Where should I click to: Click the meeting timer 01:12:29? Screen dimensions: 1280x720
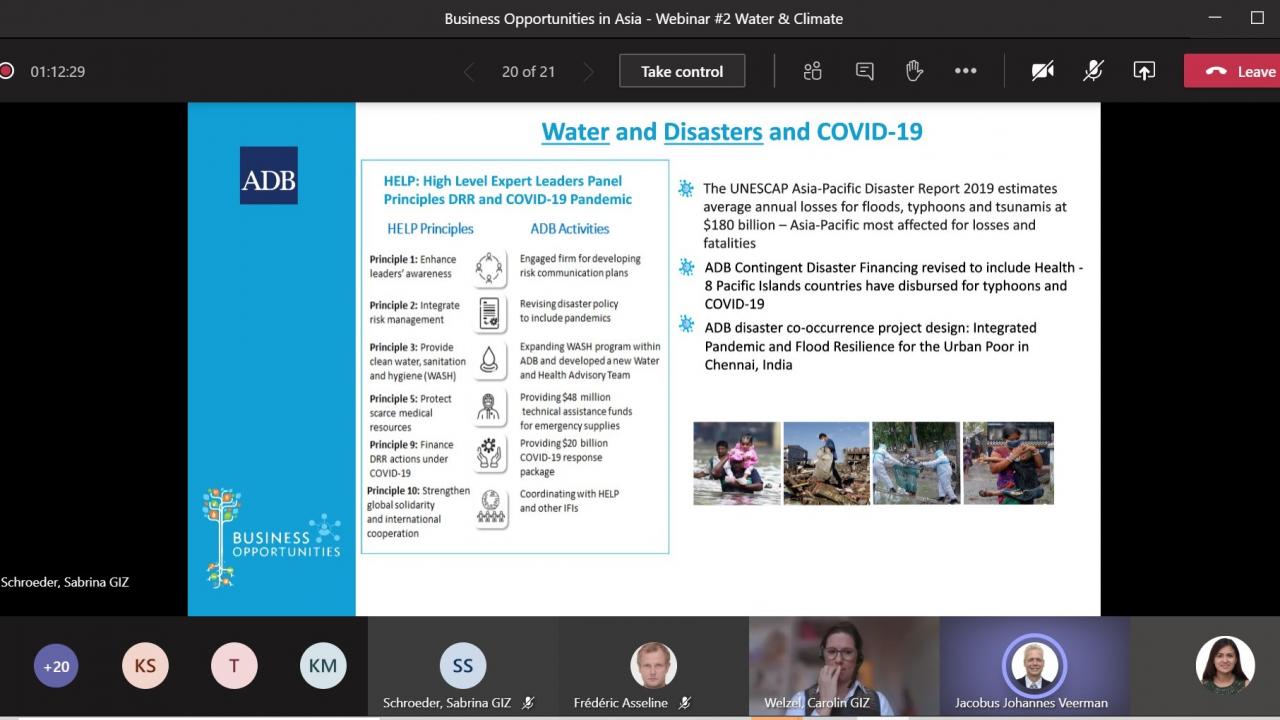click(57, 72)
